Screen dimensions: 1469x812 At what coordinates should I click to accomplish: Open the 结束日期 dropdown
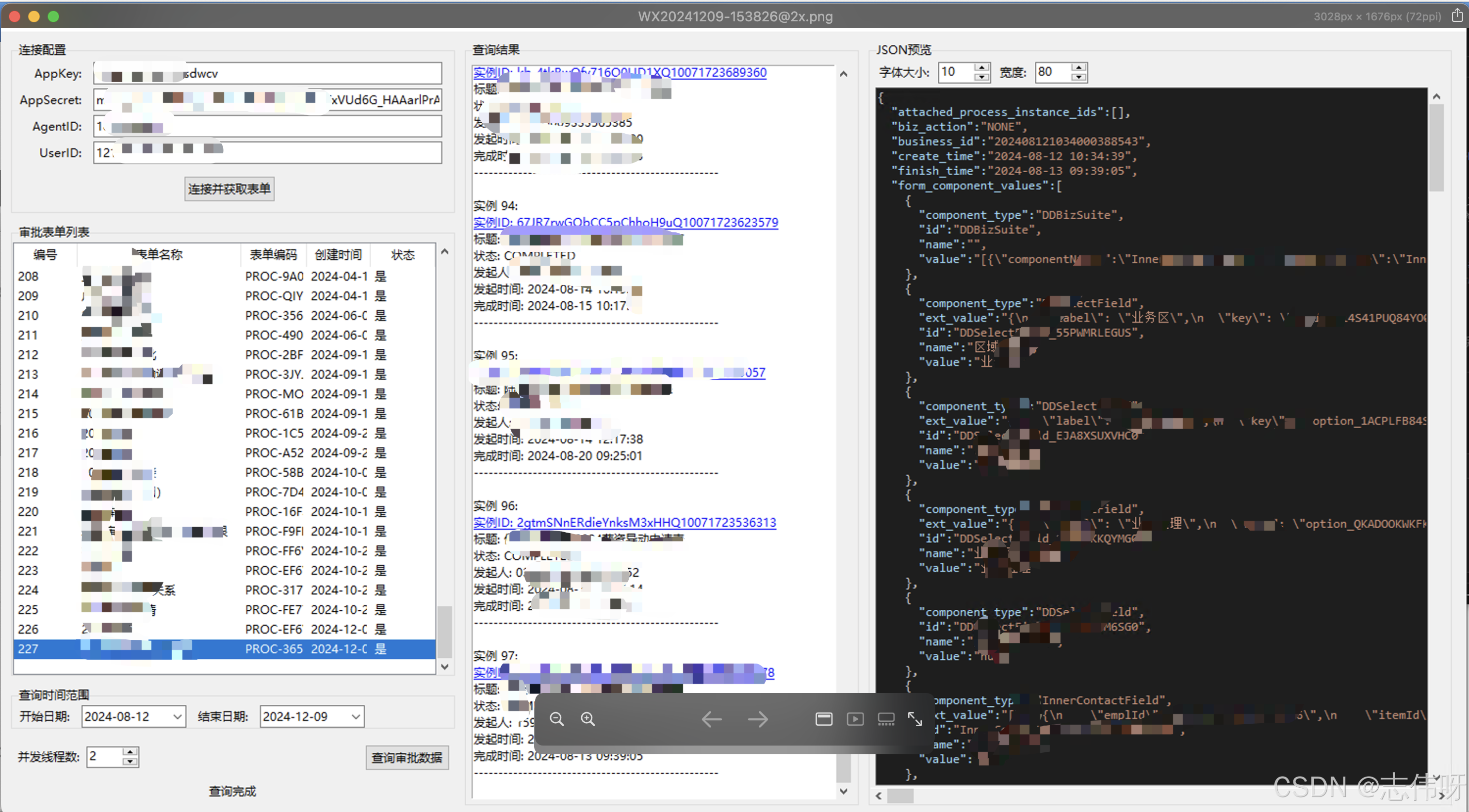pos(356,717)
